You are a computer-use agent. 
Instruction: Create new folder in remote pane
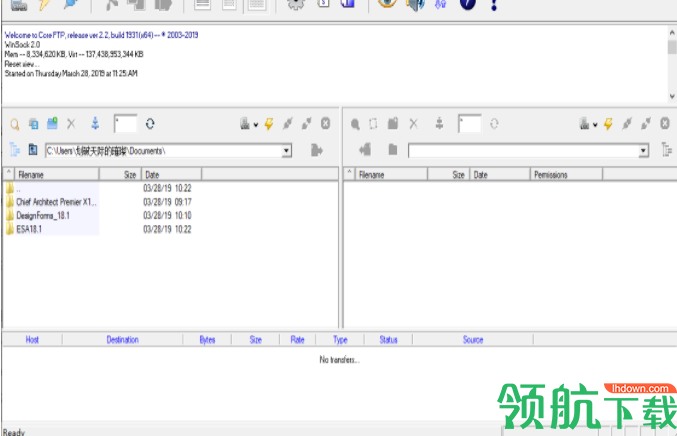tap(392, 123)
